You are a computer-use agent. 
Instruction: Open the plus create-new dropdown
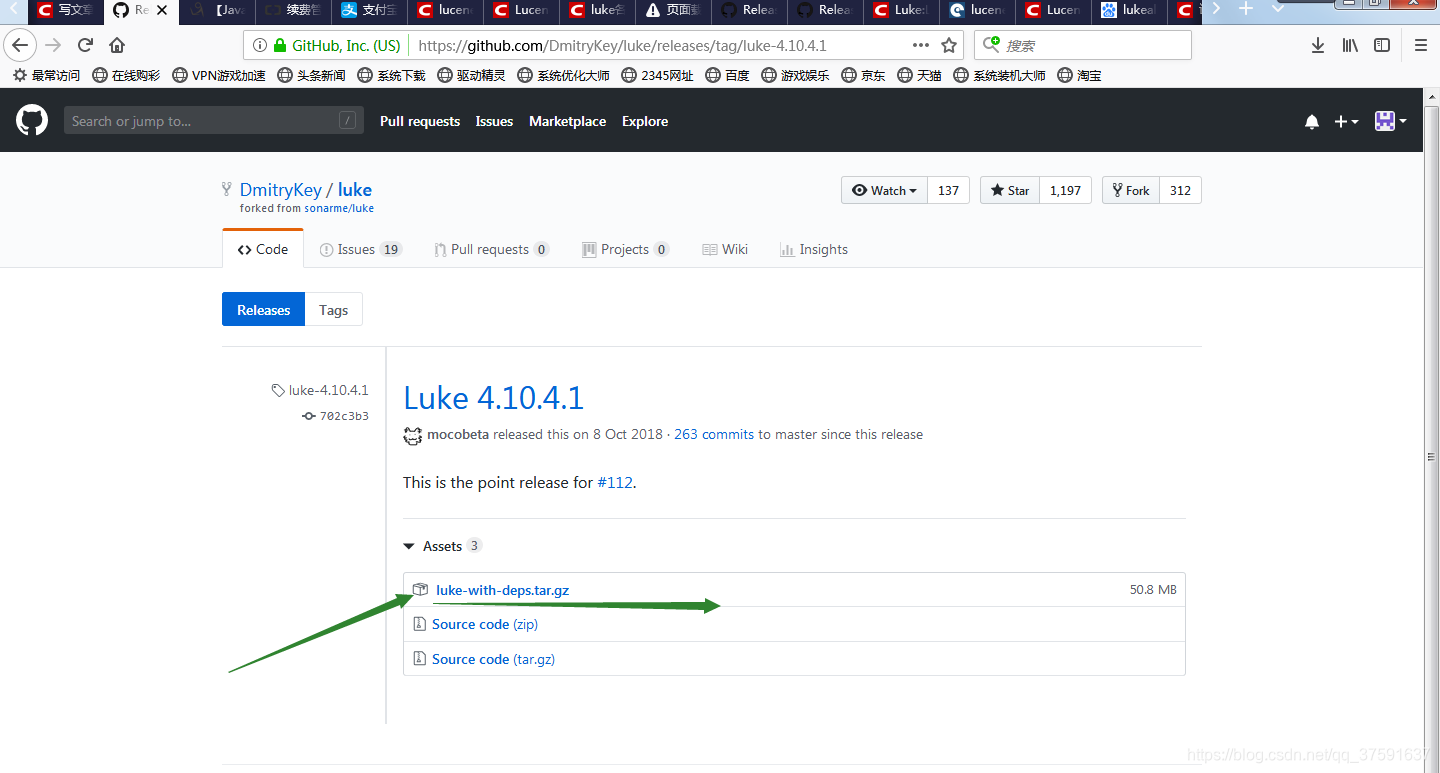(x=1346, y=120)
